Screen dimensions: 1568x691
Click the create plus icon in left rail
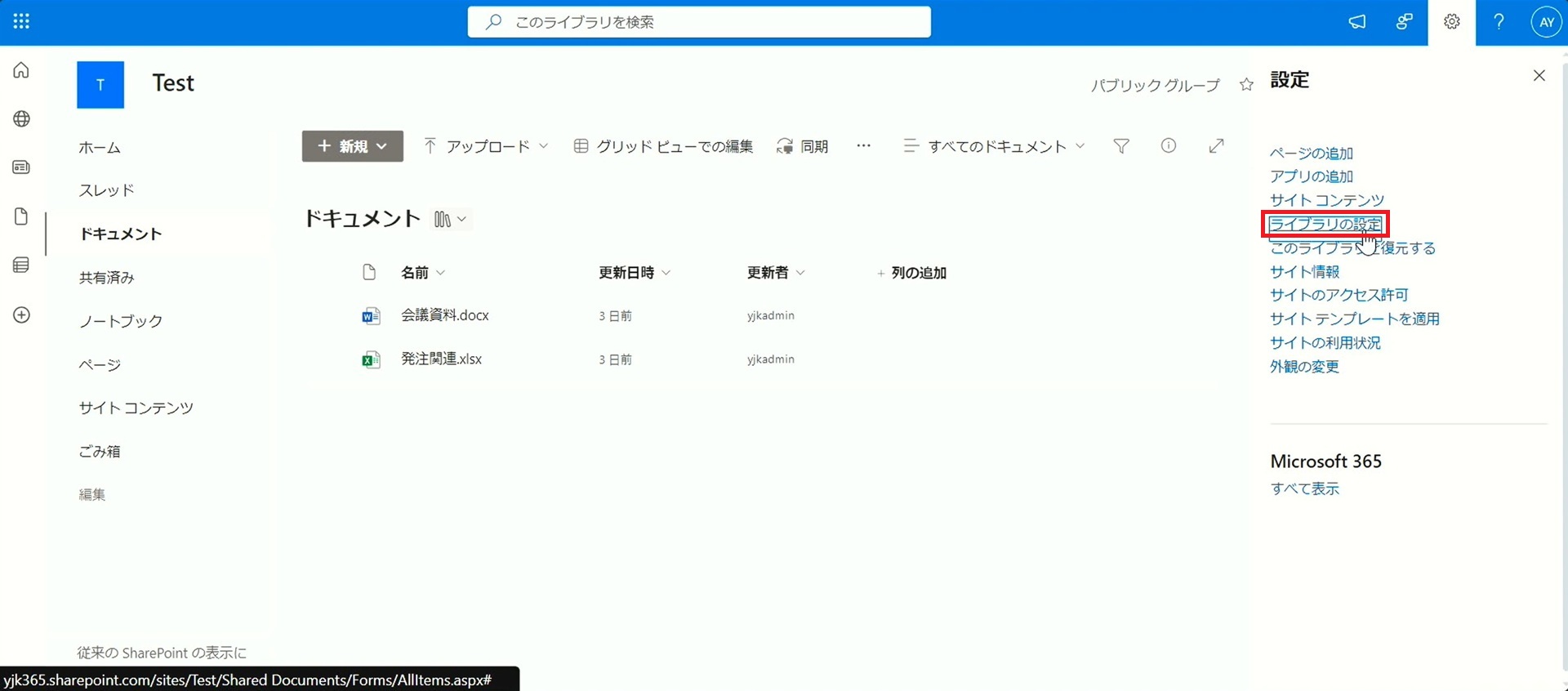(22, 315)
